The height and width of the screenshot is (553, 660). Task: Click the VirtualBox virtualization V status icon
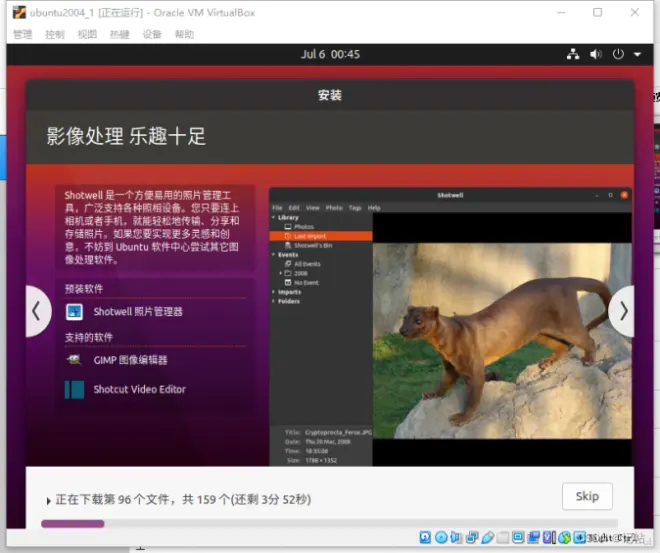click(x=549, y=537)
